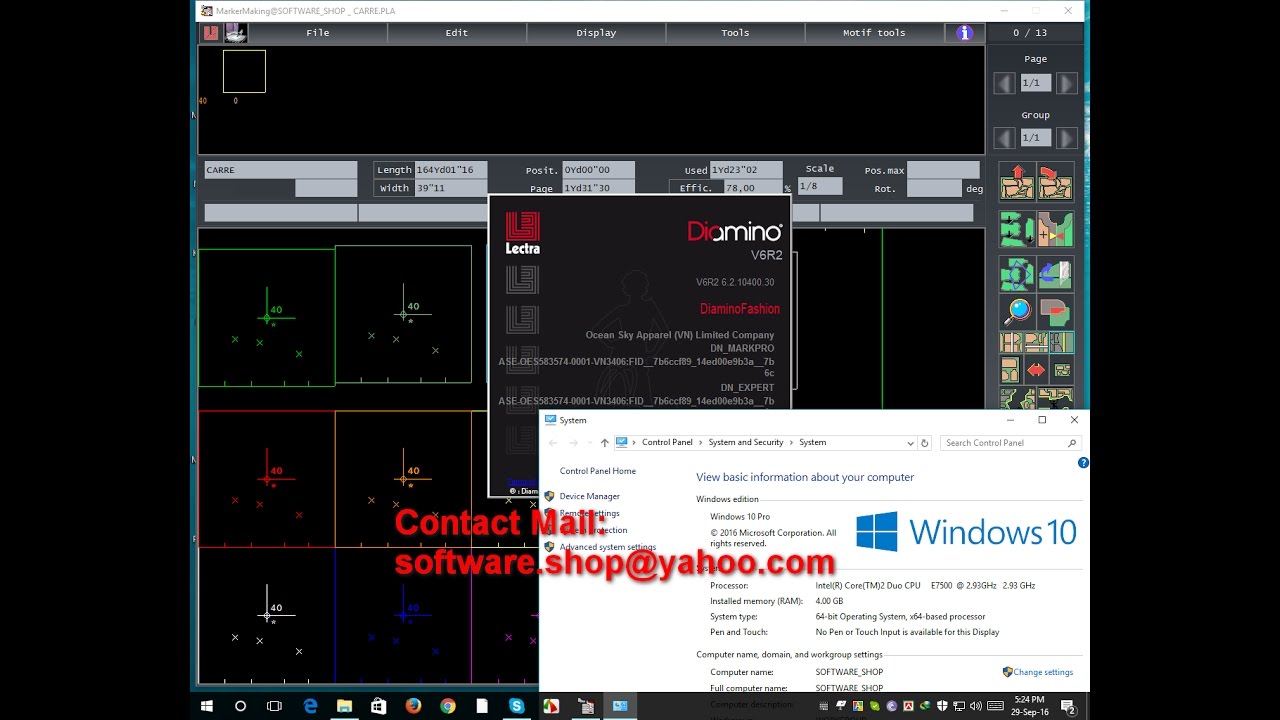The image size is (1280, 720).
Task: Click the blue information icon in menu bar
Action: tap(965, 33)
